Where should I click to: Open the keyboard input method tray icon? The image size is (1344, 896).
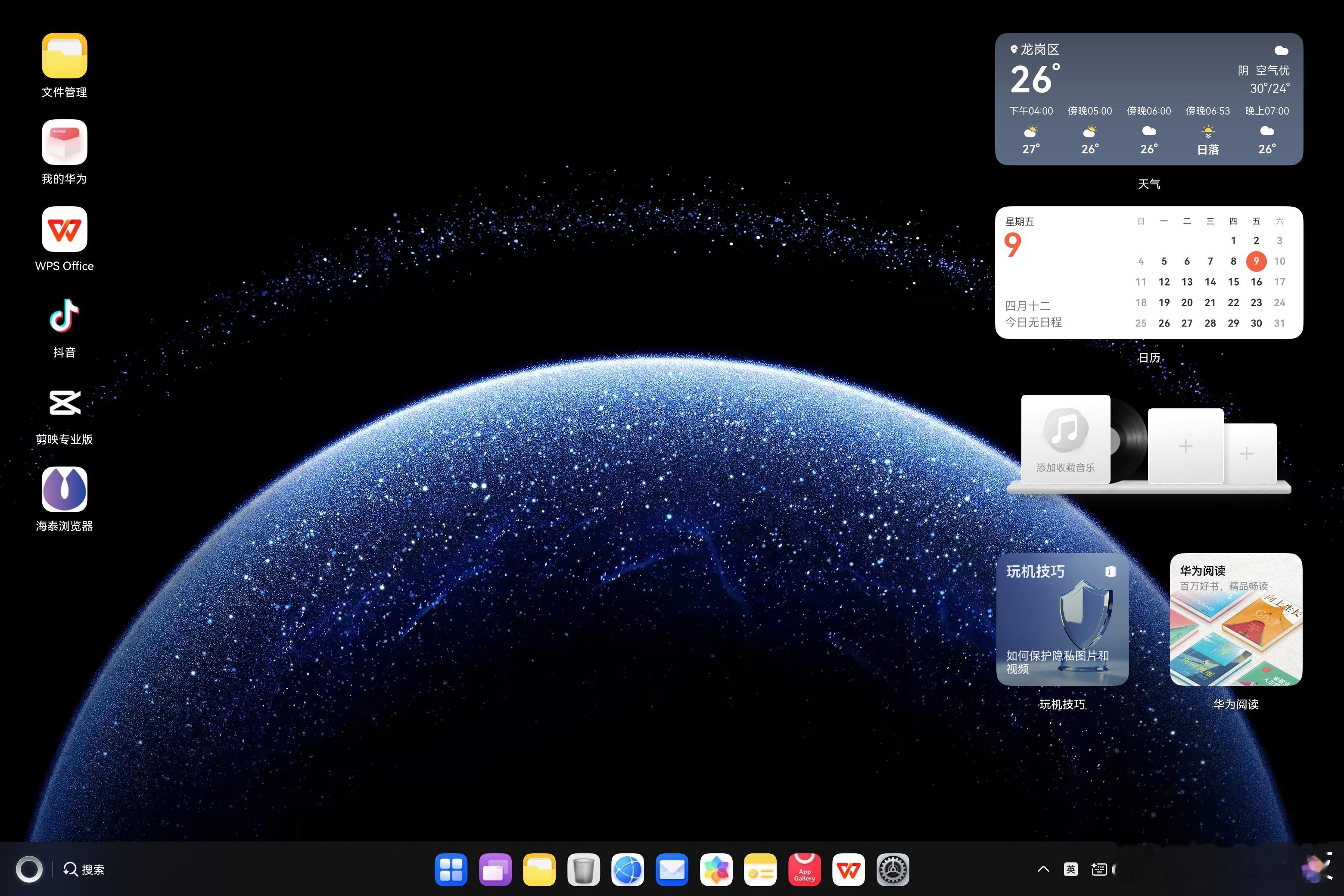(1099, 869)
